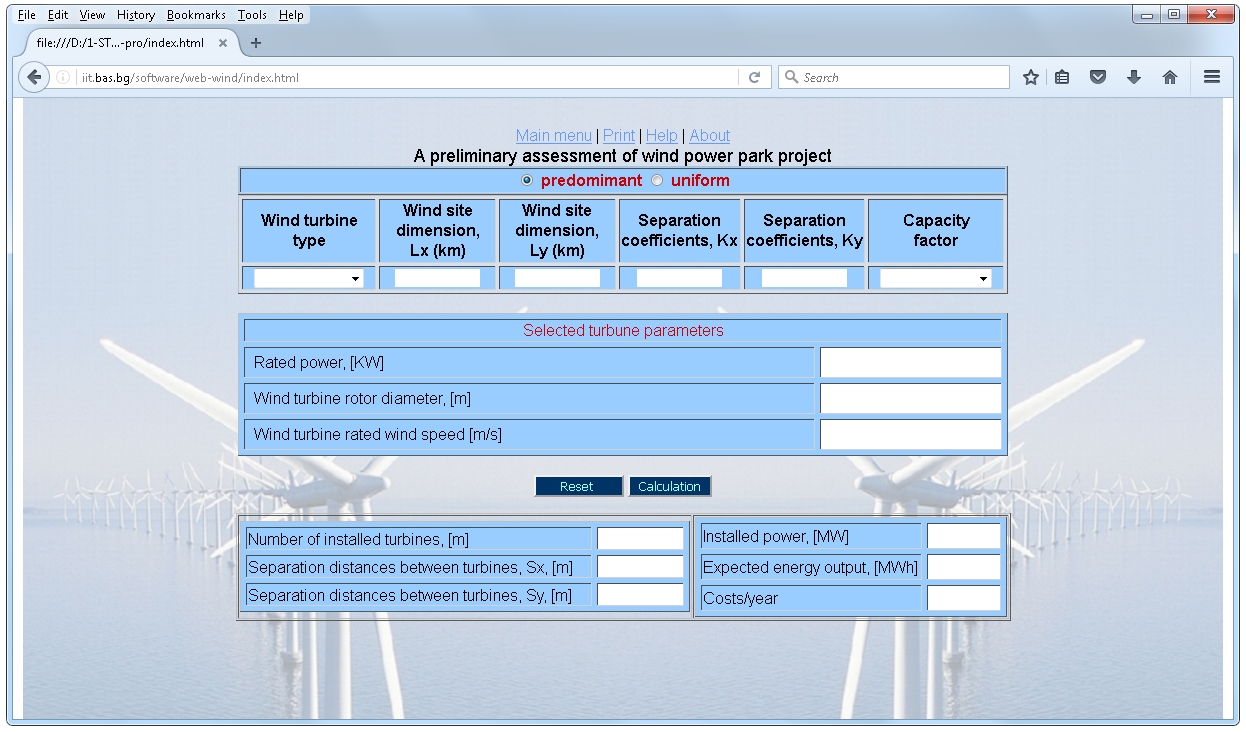Open the Pocket icon in toolbar
The width and height of the screenshot is (1246, 732).
(1098, 77)
